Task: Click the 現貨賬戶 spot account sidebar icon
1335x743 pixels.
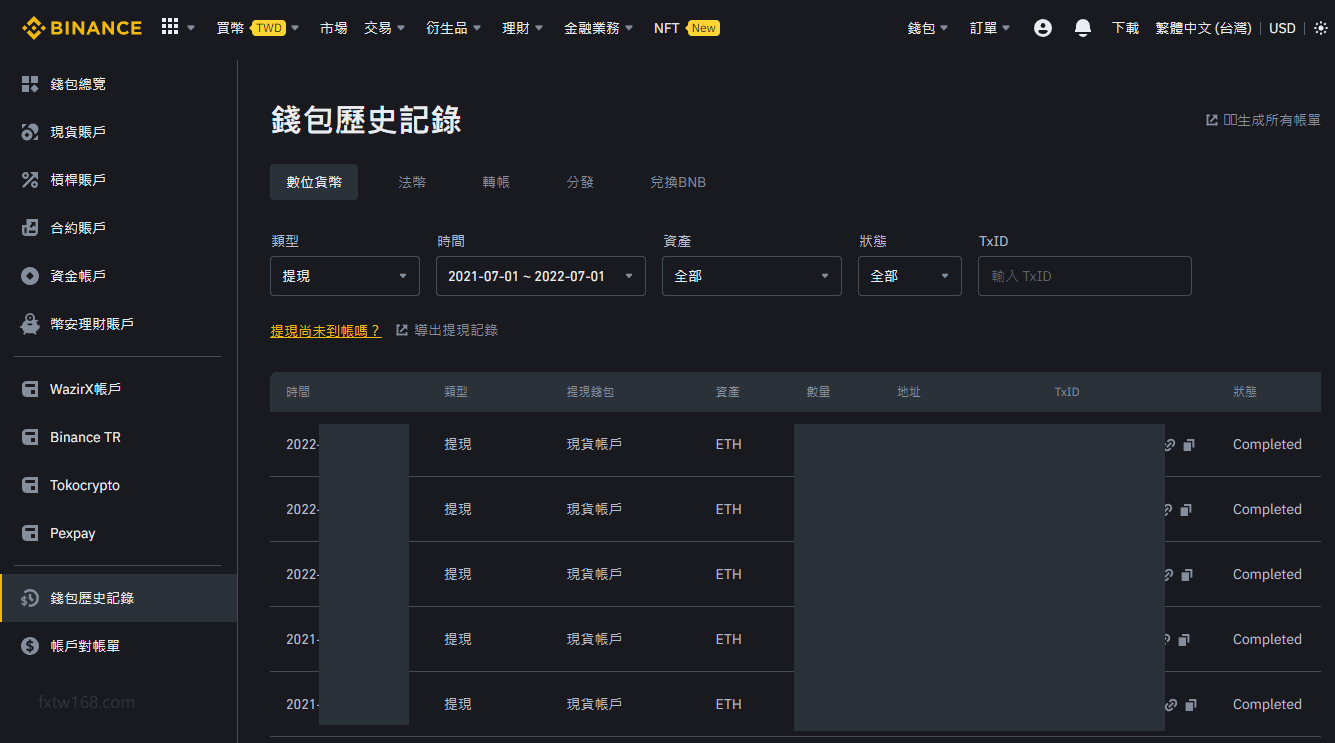Action: click(29, 131)
